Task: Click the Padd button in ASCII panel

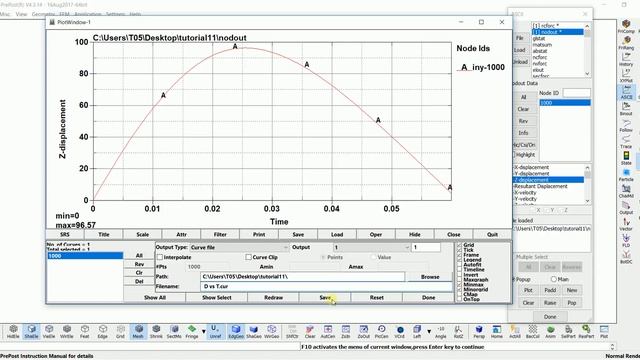Action: tap(550, 290)
